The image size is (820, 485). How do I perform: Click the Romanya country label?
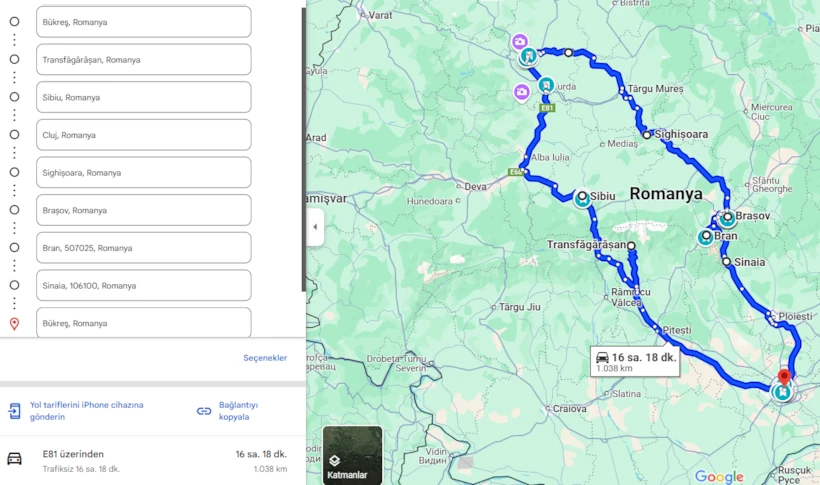click(666, 194)
